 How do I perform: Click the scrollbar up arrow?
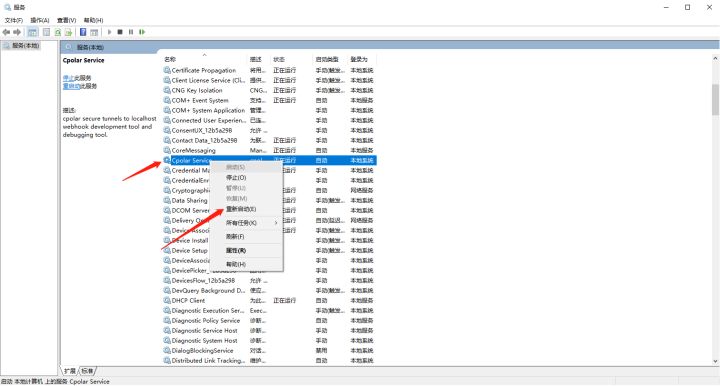click(715, 58)
